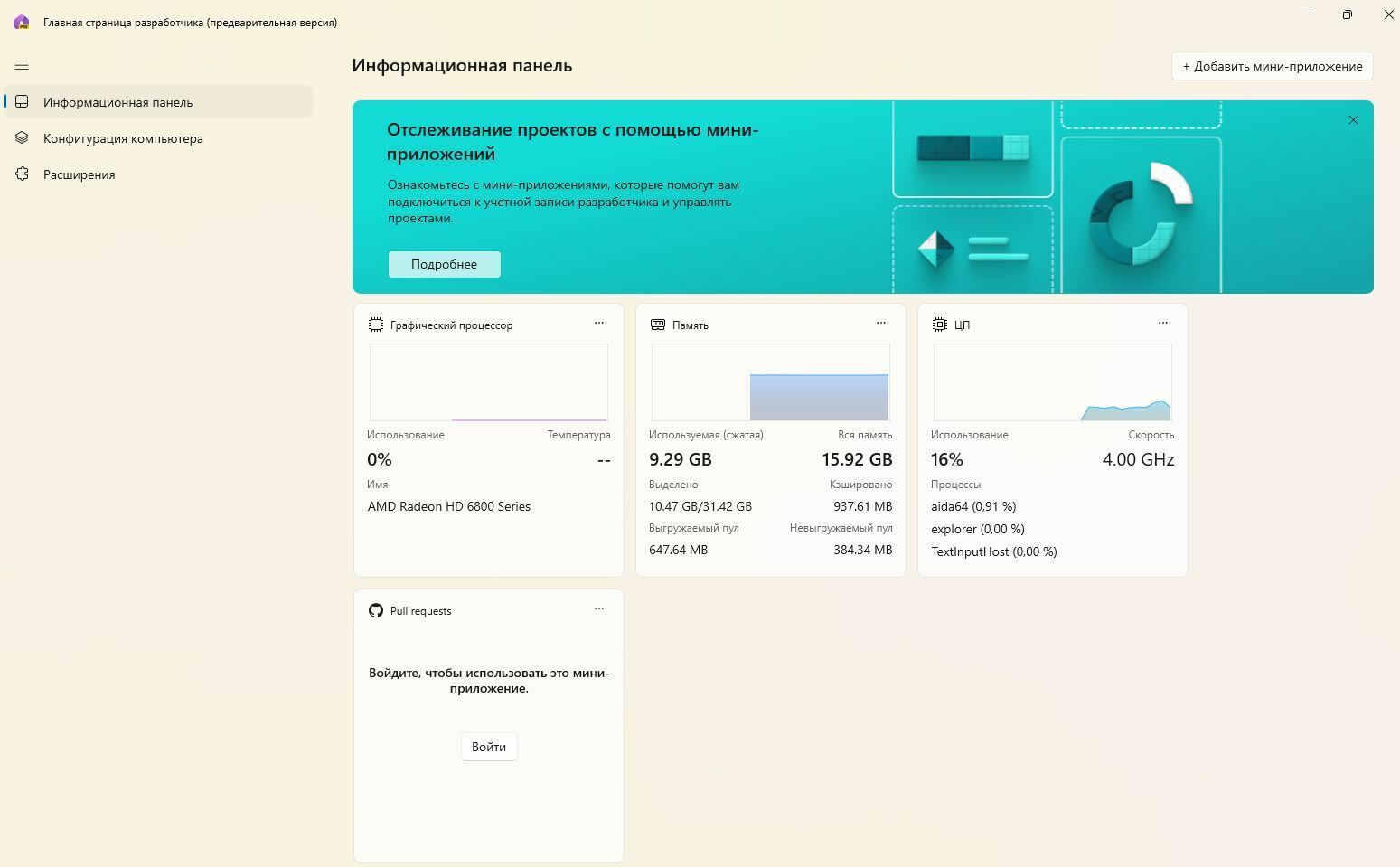Dismiss the mini-apps tracking banner
1400x867 pixels.
click(1353, 120)
